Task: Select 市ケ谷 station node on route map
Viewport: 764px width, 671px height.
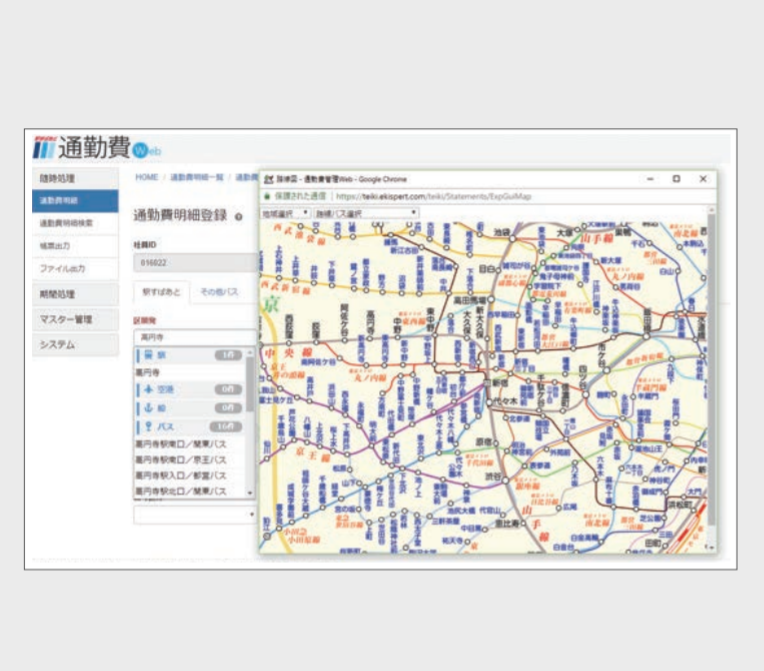Action: (606, 370)
